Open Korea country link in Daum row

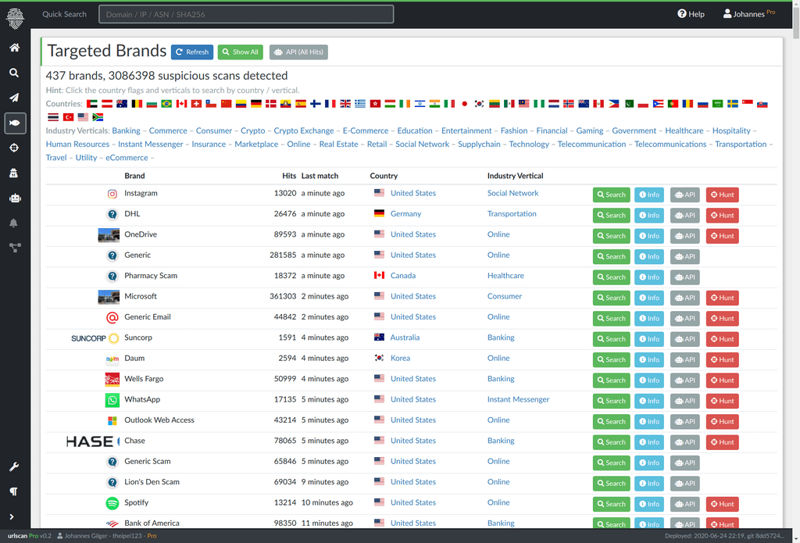pyautogui.click(x=400, y=358)
